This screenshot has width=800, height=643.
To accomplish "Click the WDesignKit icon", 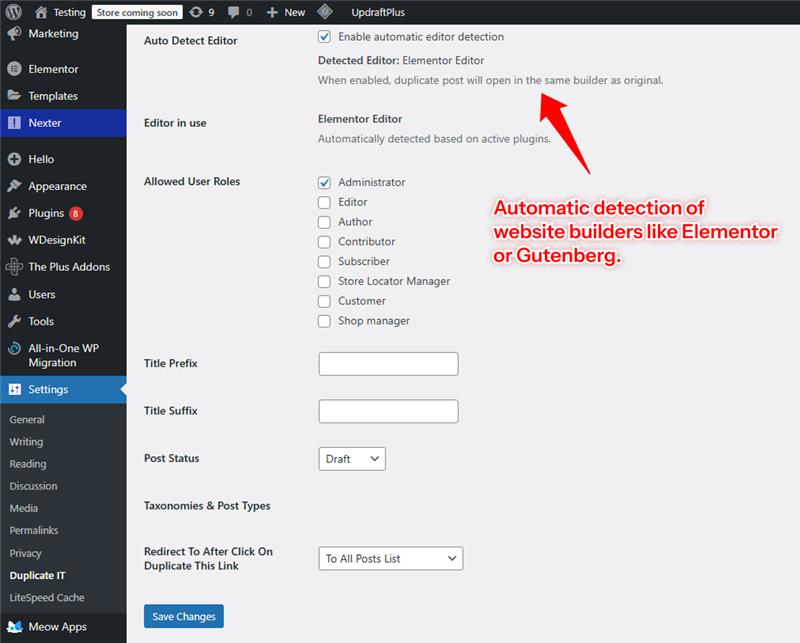I will coord(14,240).
